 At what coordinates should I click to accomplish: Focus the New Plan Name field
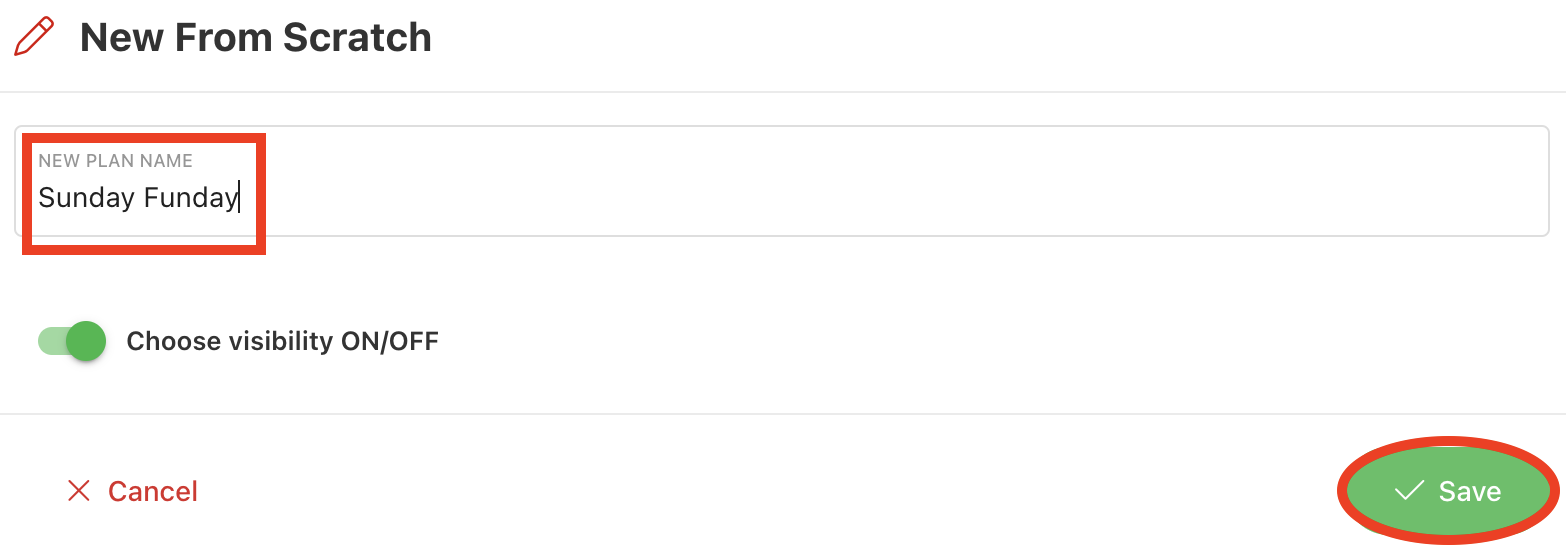[x=782, y=181]
